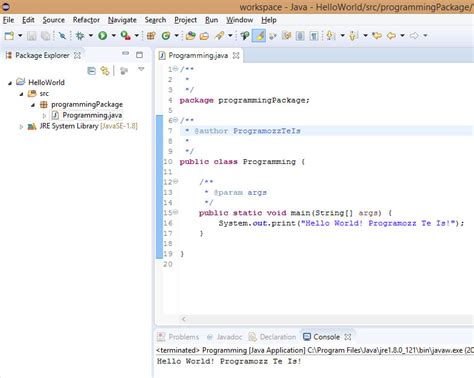
Task: Close the Console view tab
Action: pos(348,337)
